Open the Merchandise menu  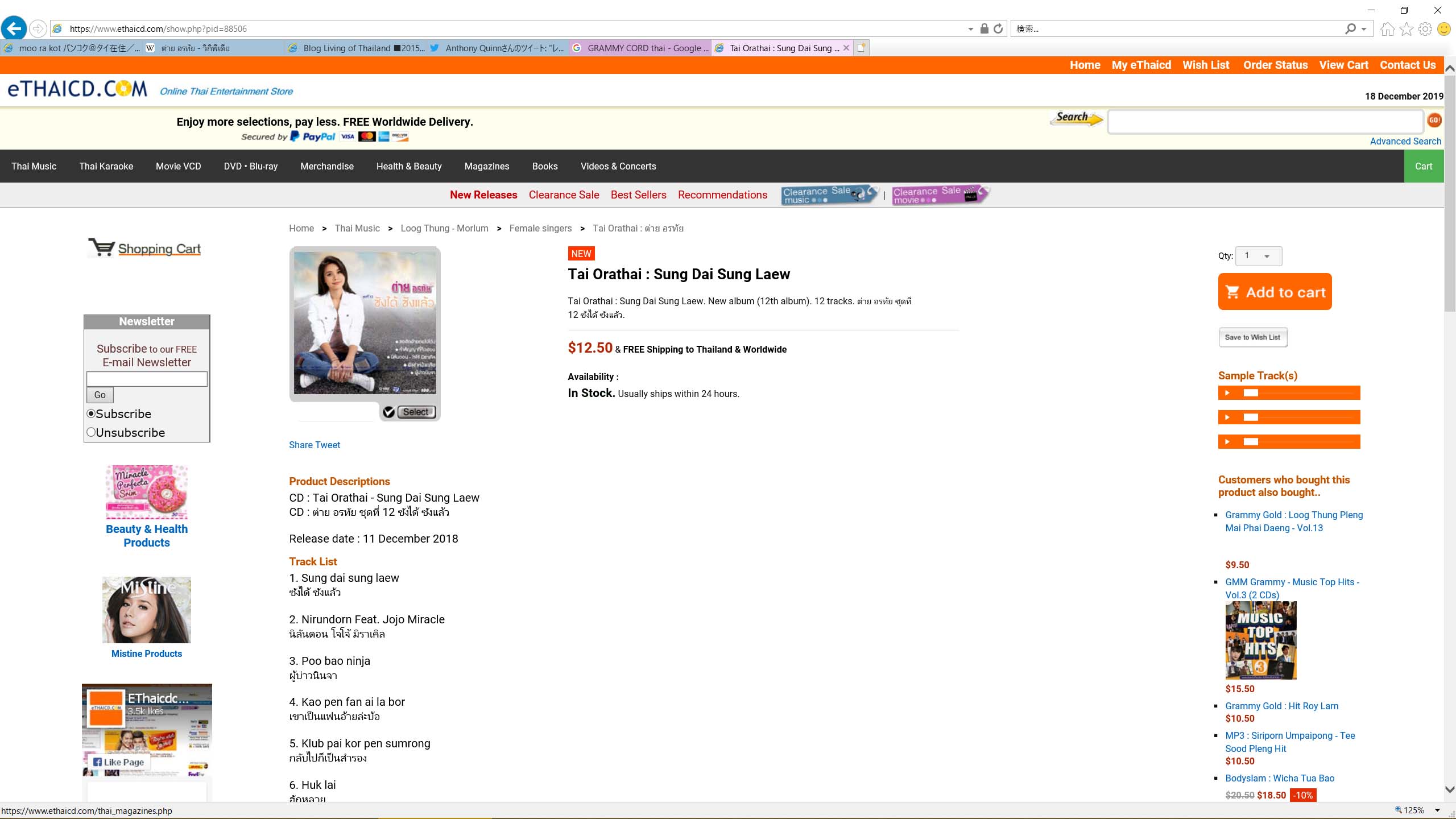point(327,166)
